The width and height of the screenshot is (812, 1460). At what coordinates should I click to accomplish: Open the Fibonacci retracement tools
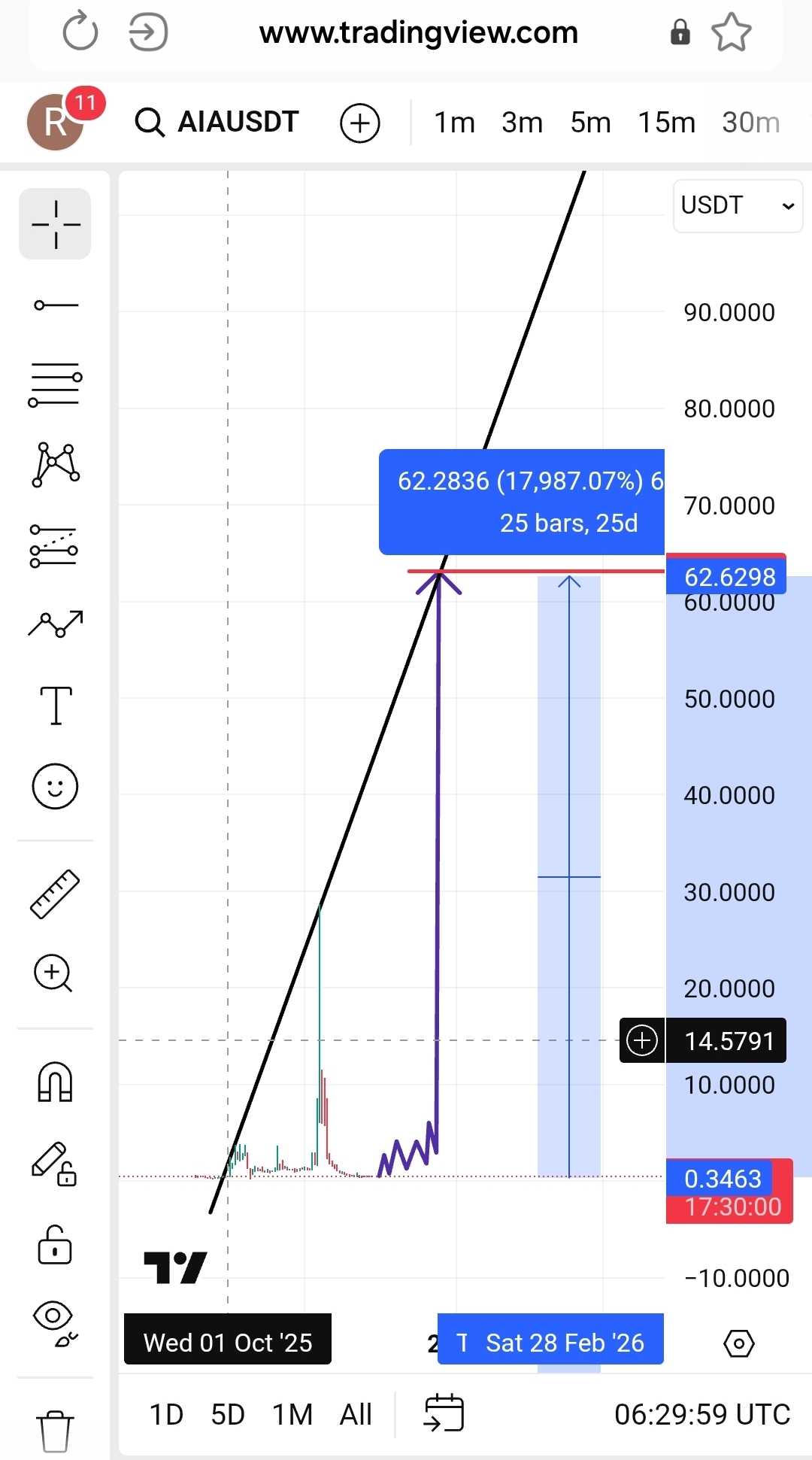tap(56, 384)
